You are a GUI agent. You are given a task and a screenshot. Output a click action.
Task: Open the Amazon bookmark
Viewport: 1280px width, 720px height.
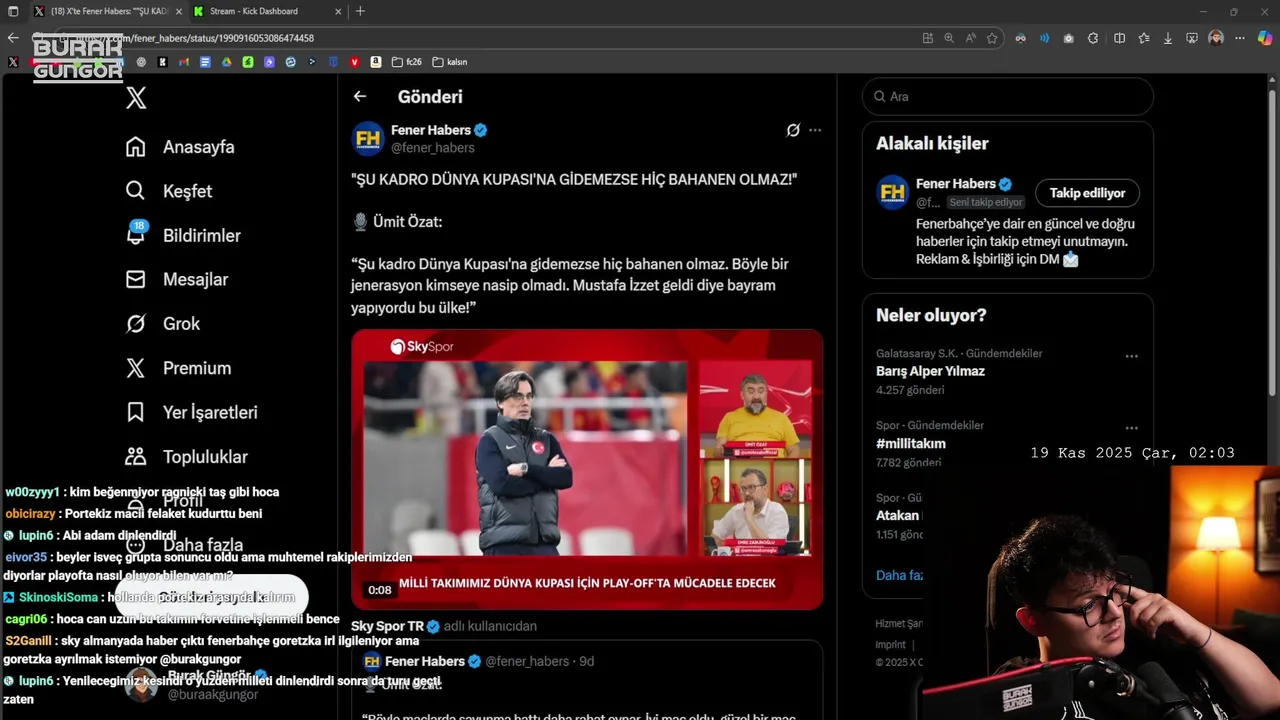[x=376, y=62]
